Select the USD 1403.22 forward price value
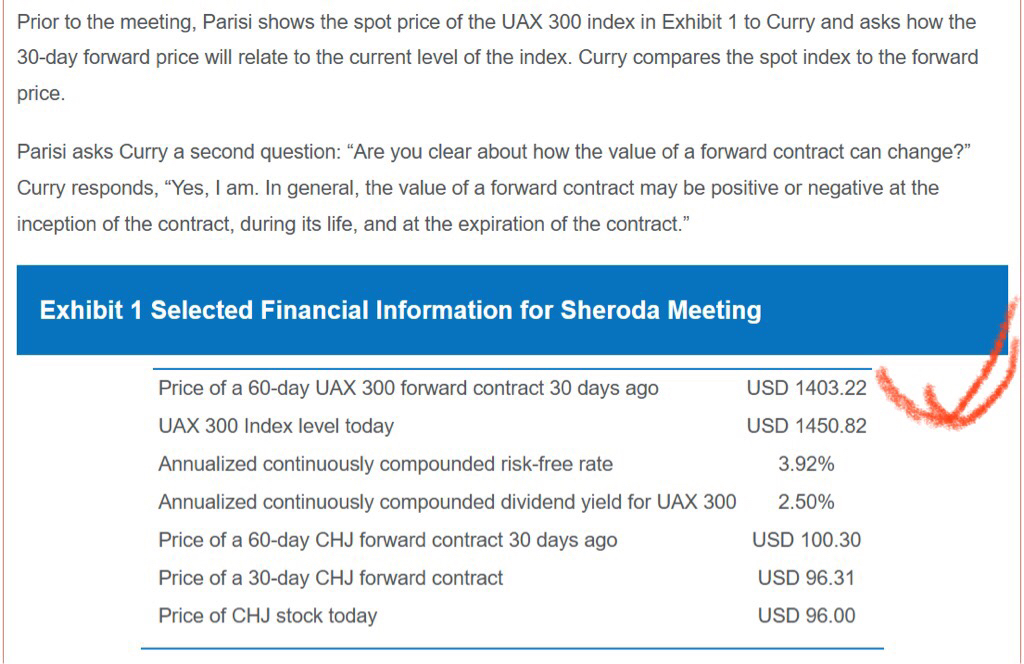 (x=806, y=388)
